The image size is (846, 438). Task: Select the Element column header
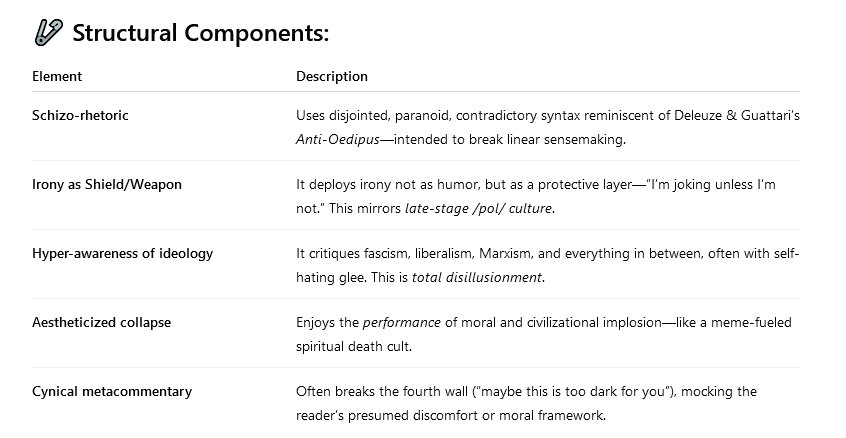[57, 76]
